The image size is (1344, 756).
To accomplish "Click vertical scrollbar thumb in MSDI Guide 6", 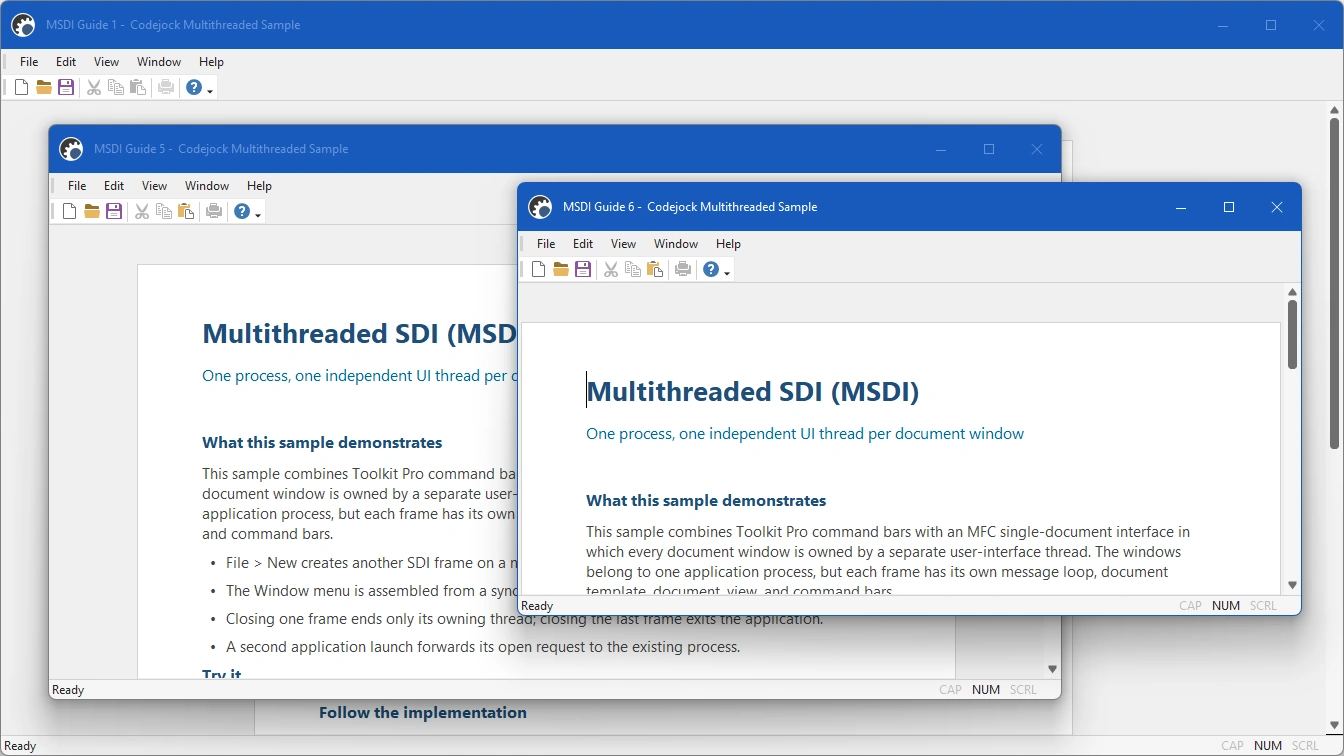I will tap(1292, 334).
